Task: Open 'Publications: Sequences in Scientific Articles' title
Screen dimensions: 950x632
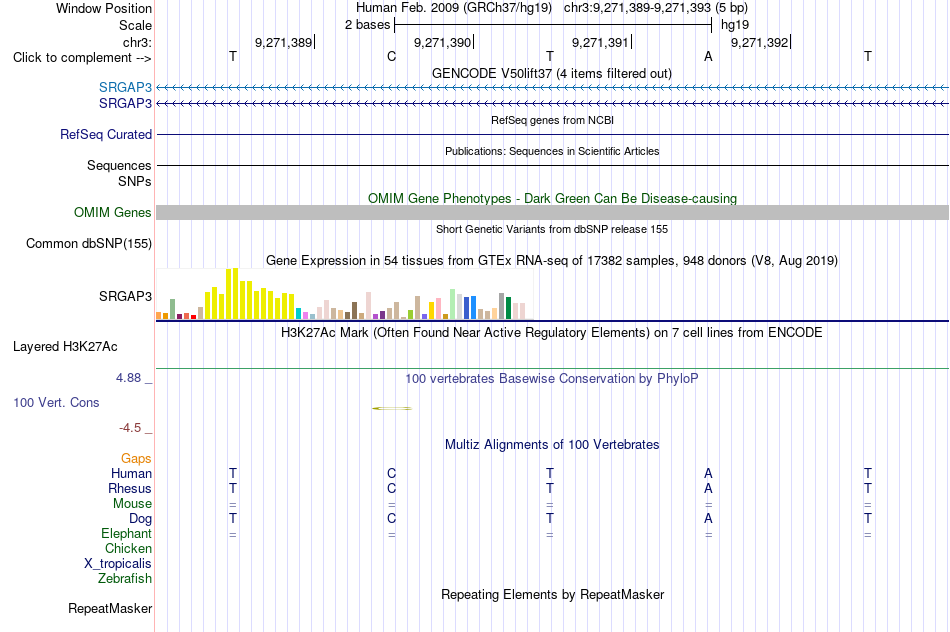Action: 552,151
